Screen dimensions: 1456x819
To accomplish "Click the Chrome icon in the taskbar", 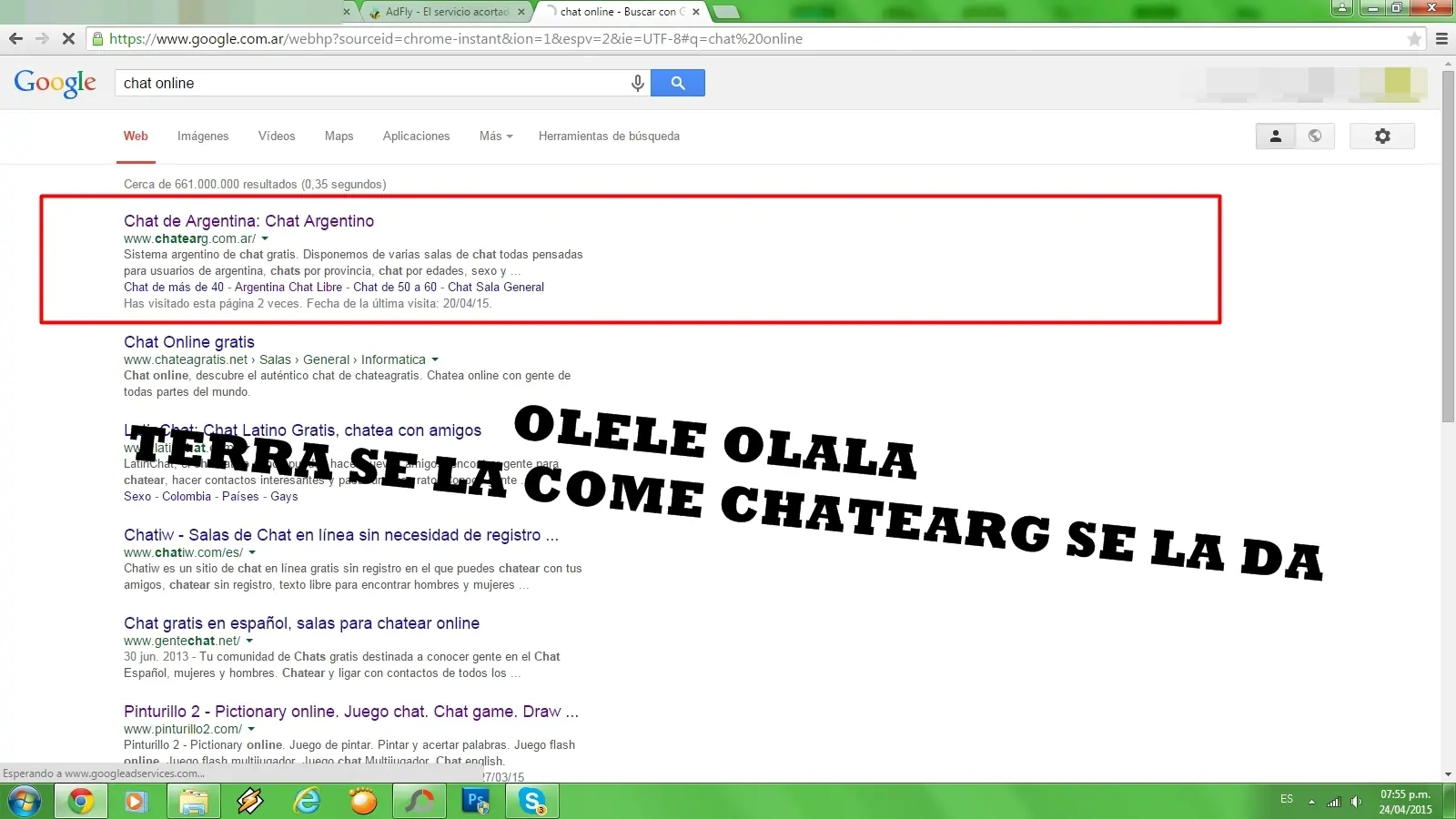I will coord(81,802).
